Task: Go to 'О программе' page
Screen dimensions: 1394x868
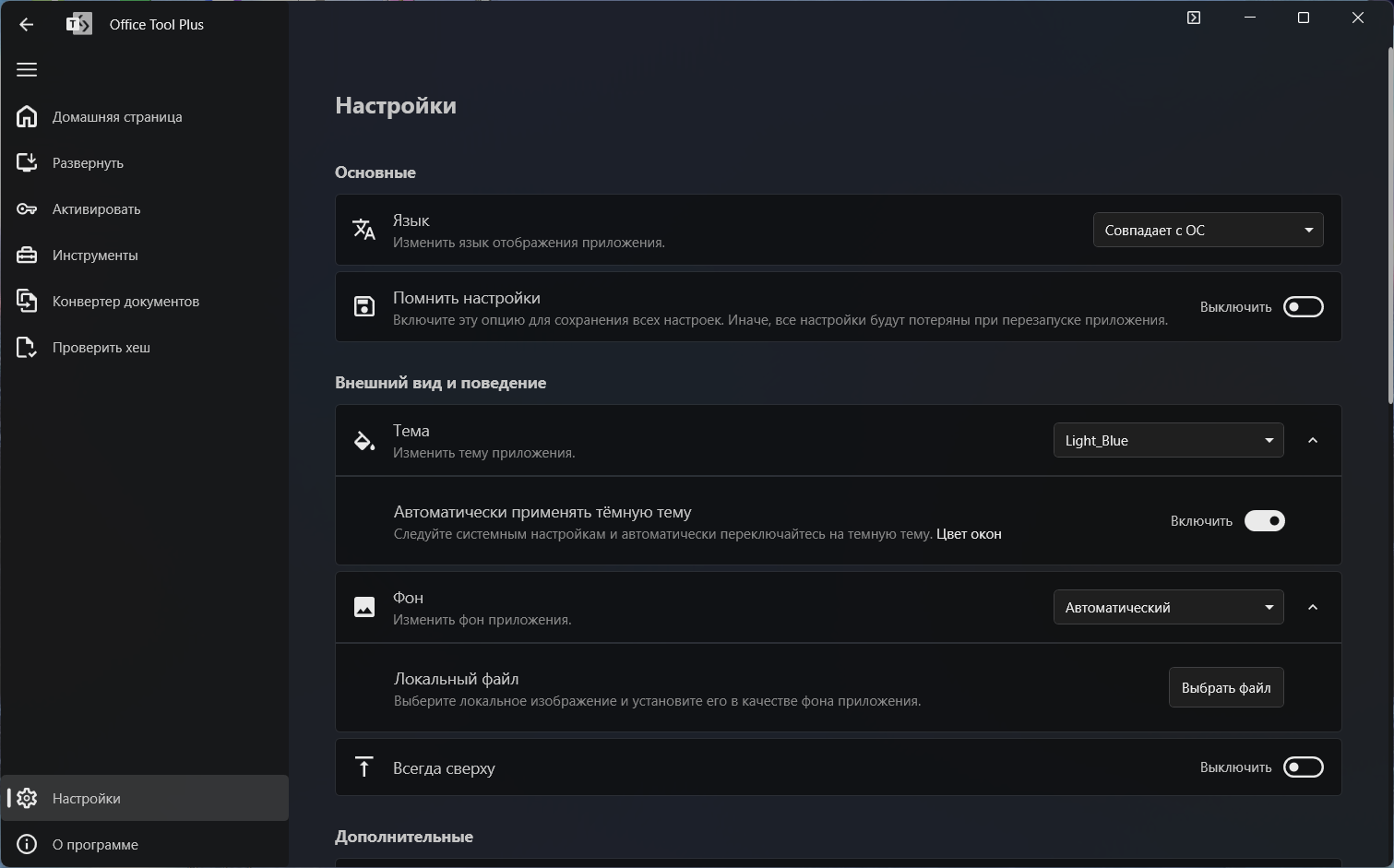Action: (95, 845)
